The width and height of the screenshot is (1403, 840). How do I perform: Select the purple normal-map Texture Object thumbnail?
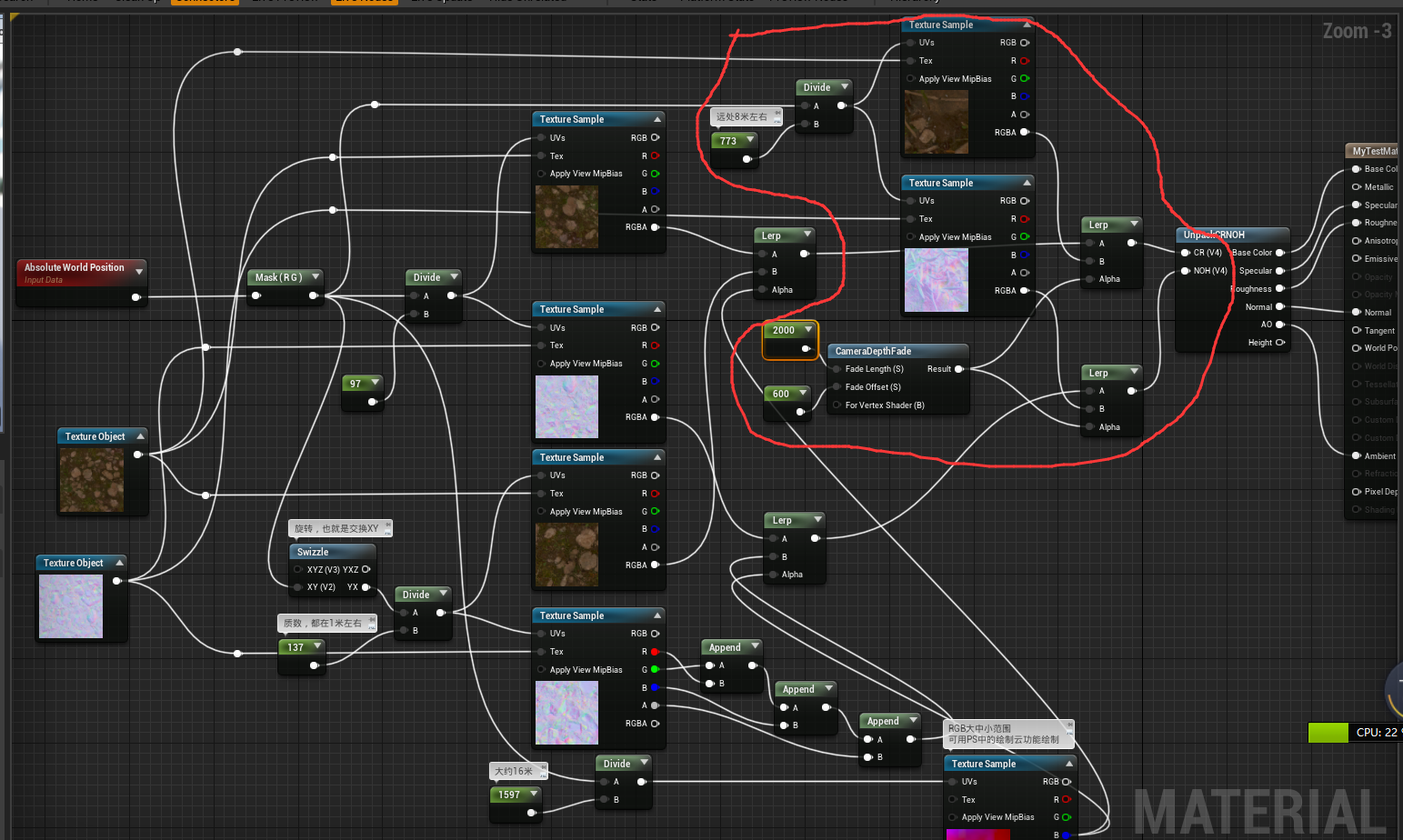[x=71, y=606]
